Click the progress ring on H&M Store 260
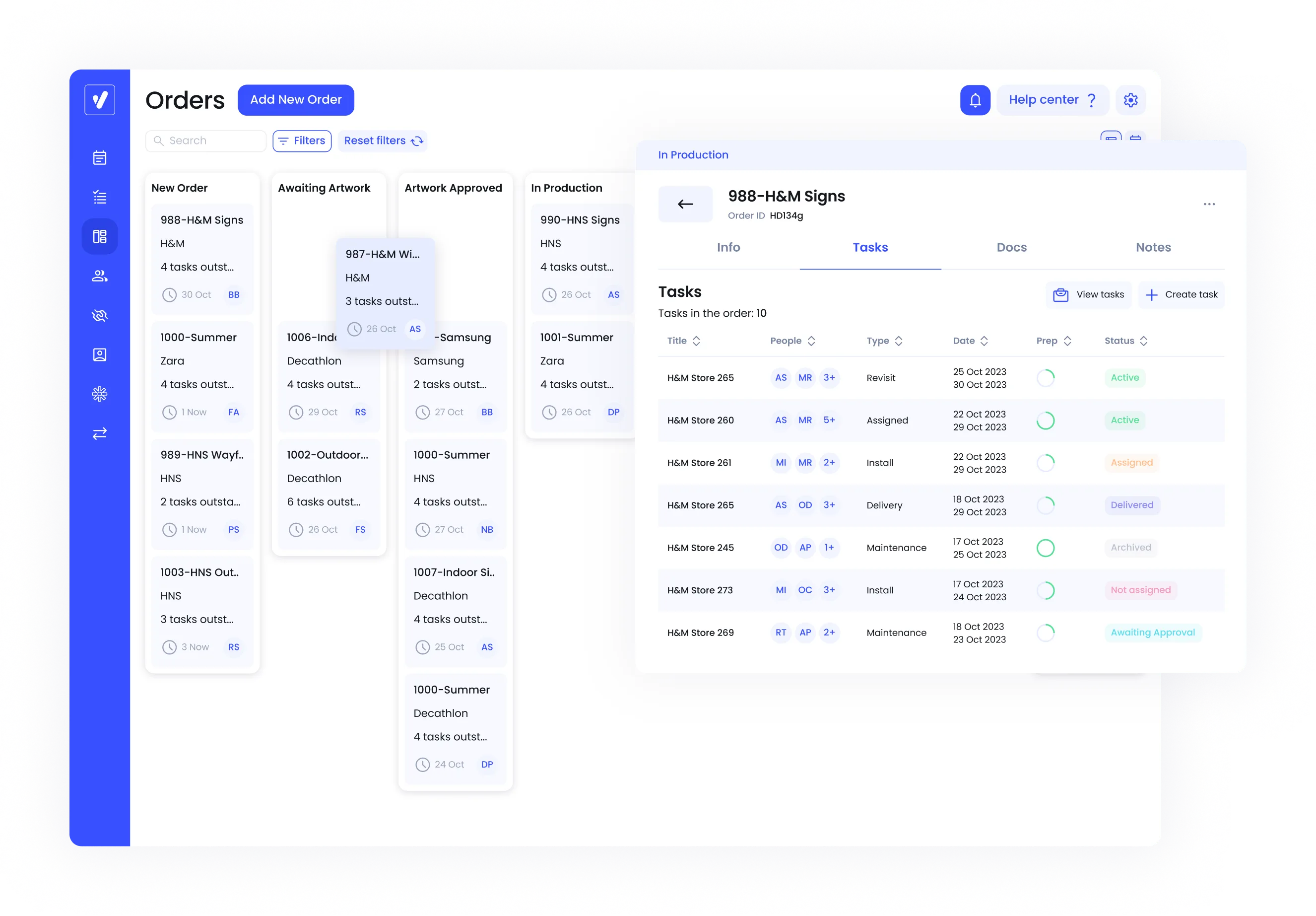Screen dimensions: 1316x916 (x=1046, y=420)
